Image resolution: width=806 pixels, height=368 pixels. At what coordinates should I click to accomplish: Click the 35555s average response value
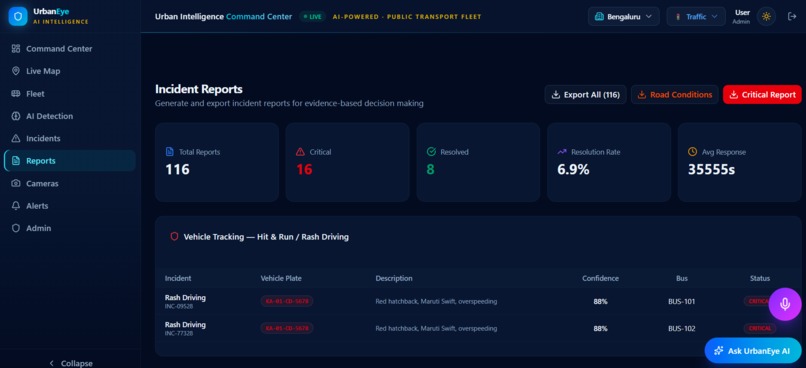coord(711,169)
